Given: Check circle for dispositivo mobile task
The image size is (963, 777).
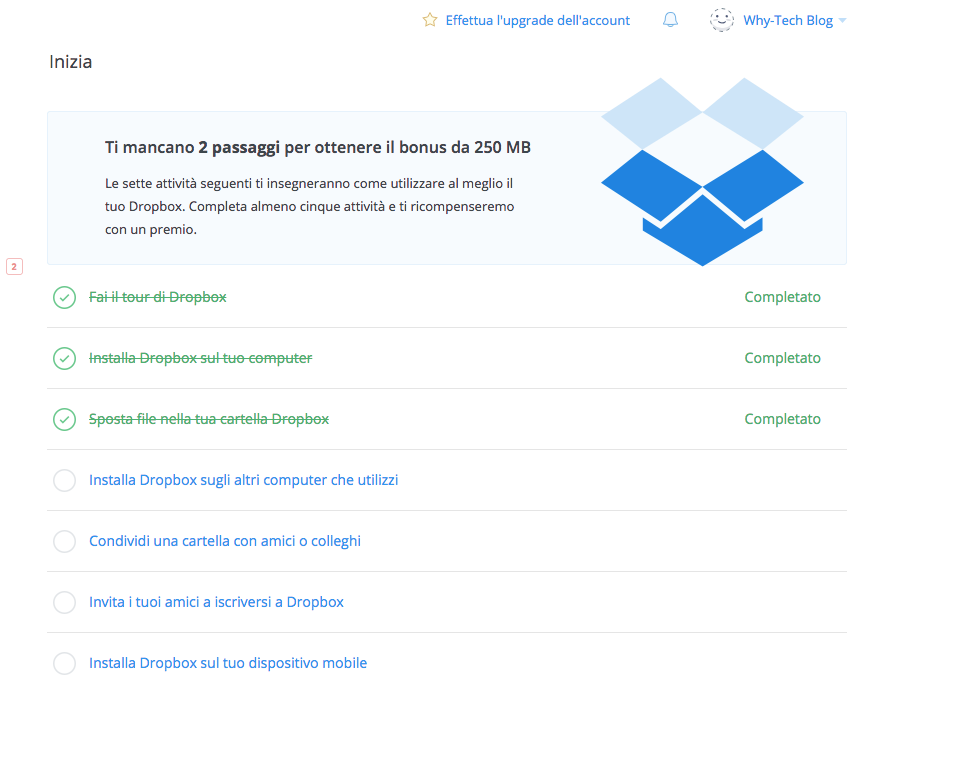Looking at the screenshot, I should tap(64, 663).
